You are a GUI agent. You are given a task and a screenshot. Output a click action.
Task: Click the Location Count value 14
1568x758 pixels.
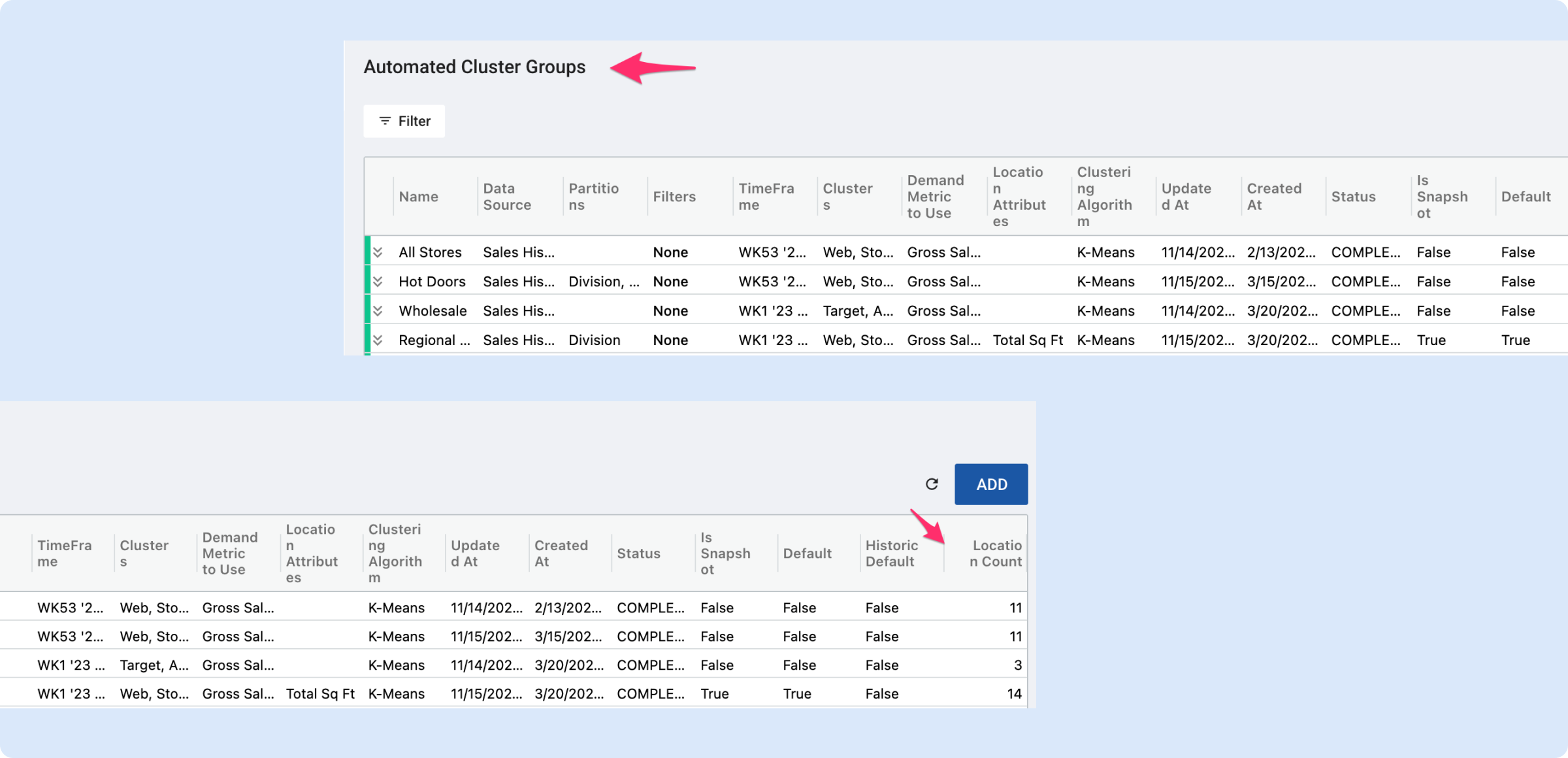pos(1013,694)
